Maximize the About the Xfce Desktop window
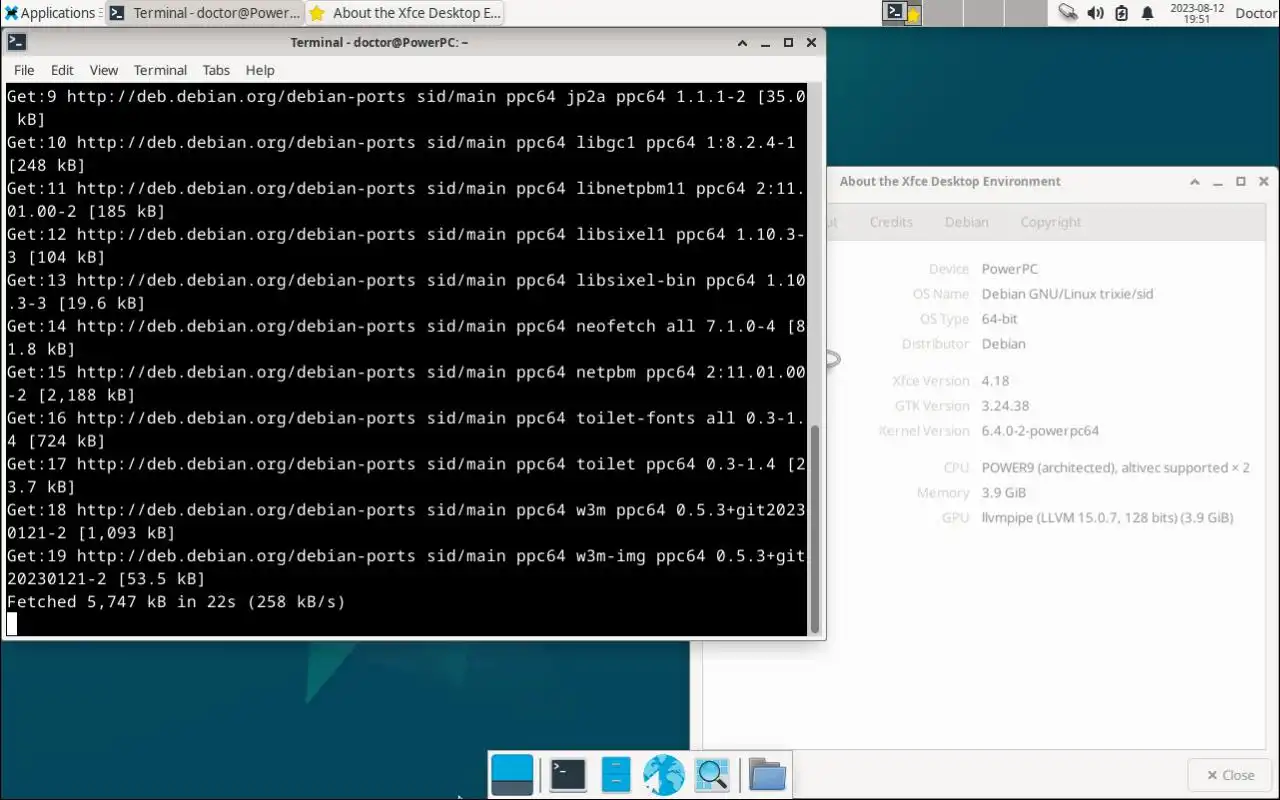This screenshot has width=1280, height=800. [1241, 181]
